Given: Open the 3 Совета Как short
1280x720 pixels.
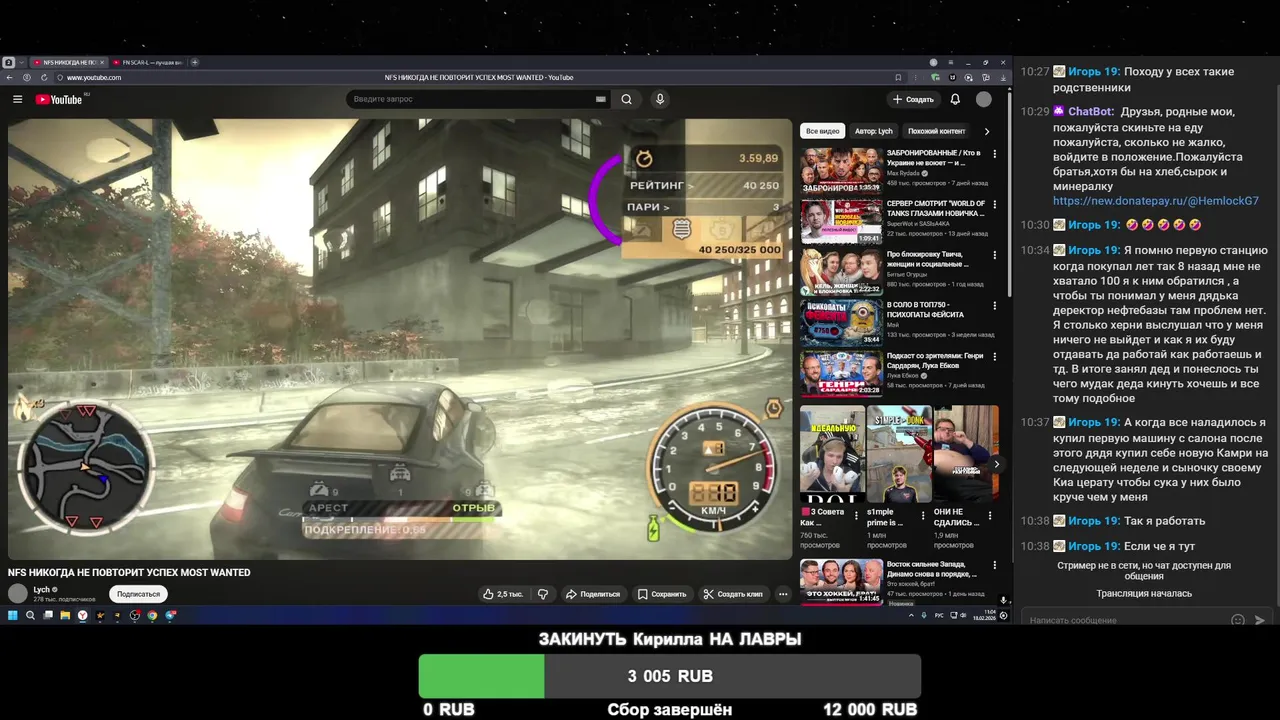Looking at the screenshot, I should tap(832, 454).
